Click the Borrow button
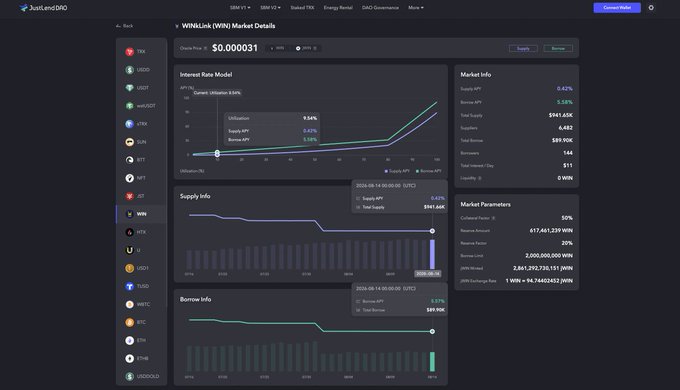This screenshot has height=390, width=680. pyautogui.click(x=558, y=49)
